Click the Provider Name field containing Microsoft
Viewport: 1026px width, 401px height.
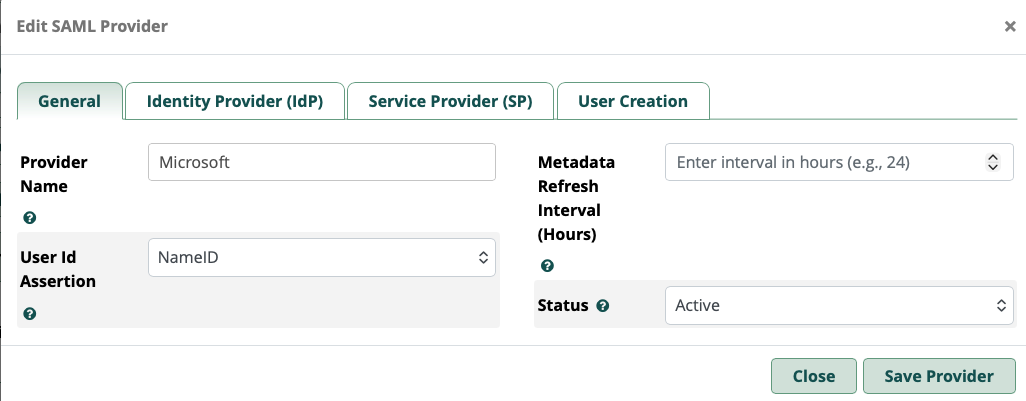click(321, 162)
